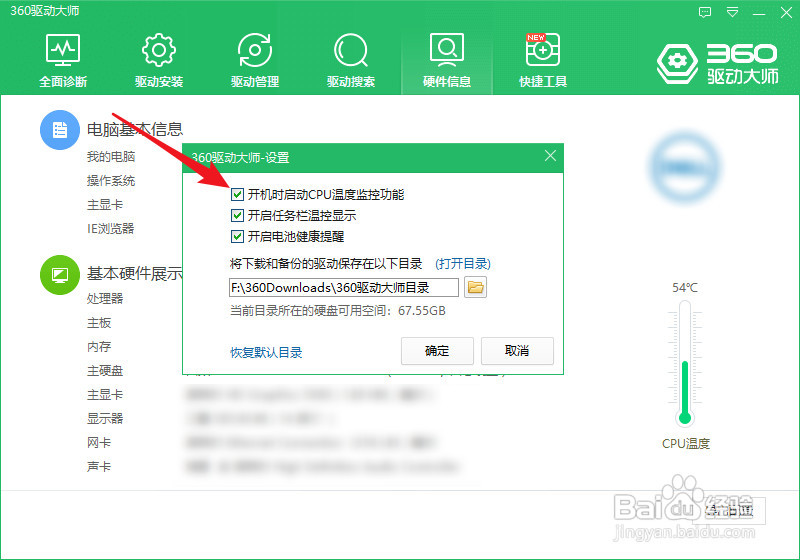Toggle 开启任务栏温控显示 checkbox

(237, 215)
